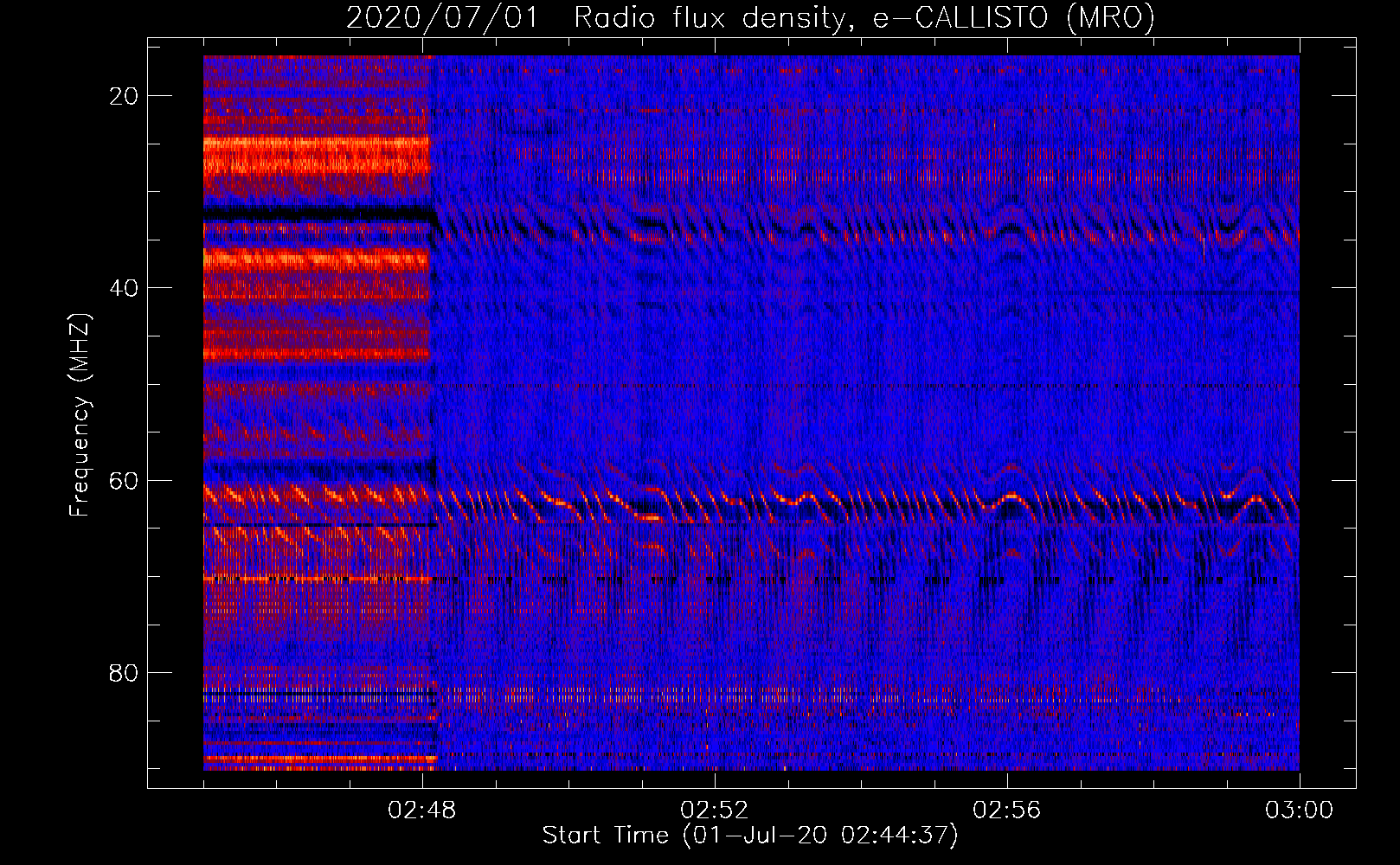
Task: Click the '03:00' time tick label
Action: coord(1300,811)
